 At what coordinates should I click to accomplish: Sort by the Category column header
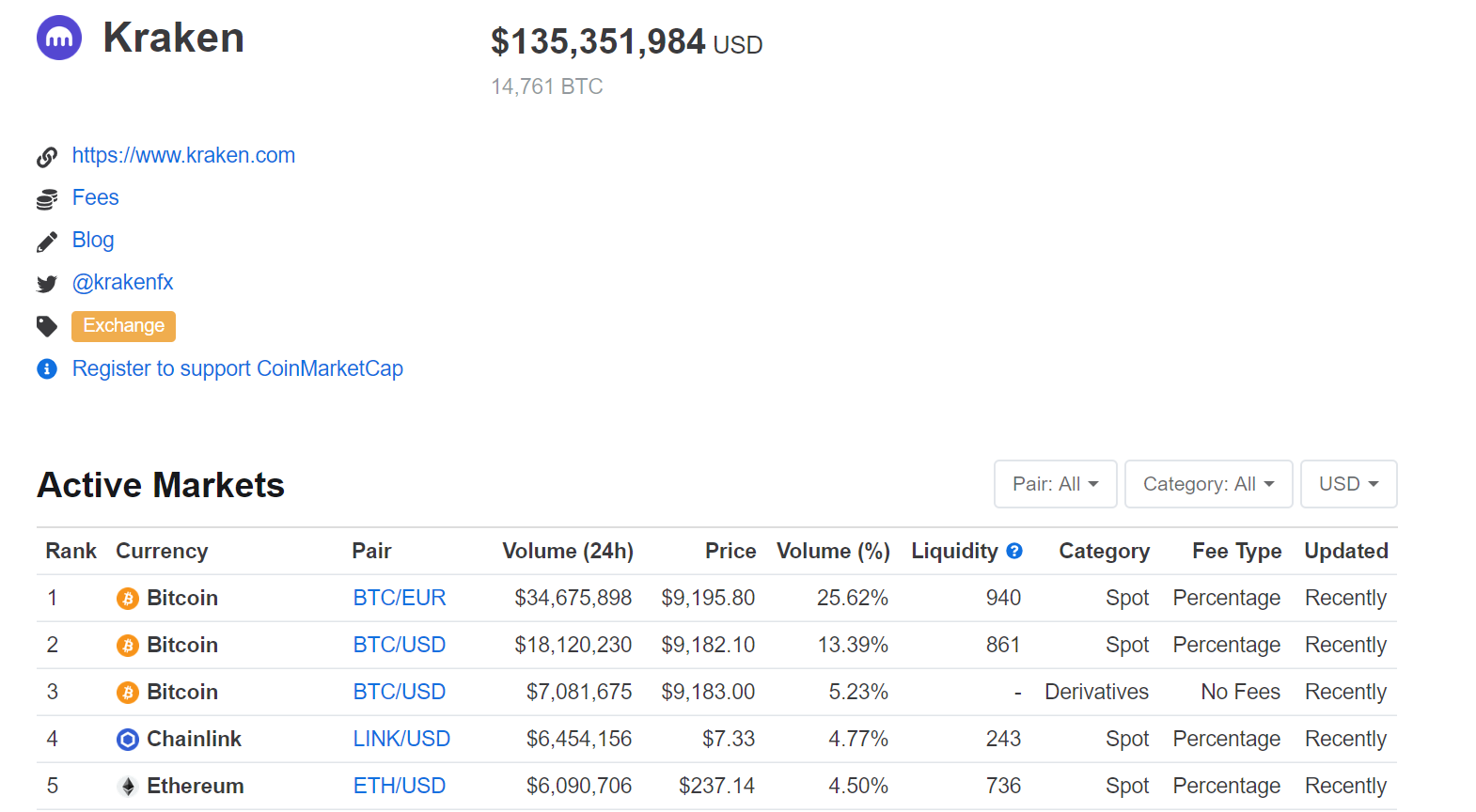pos(1105,551)
